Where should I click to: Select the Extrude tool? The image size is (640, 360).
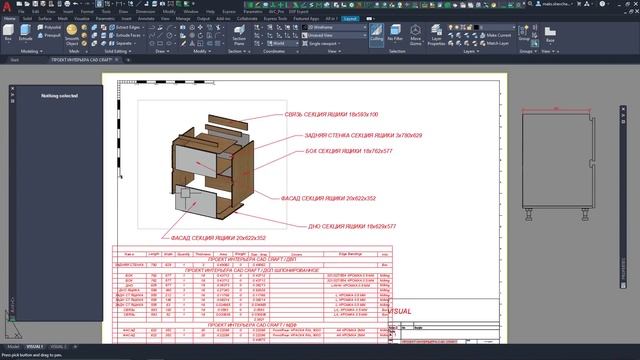click(25, 33)
